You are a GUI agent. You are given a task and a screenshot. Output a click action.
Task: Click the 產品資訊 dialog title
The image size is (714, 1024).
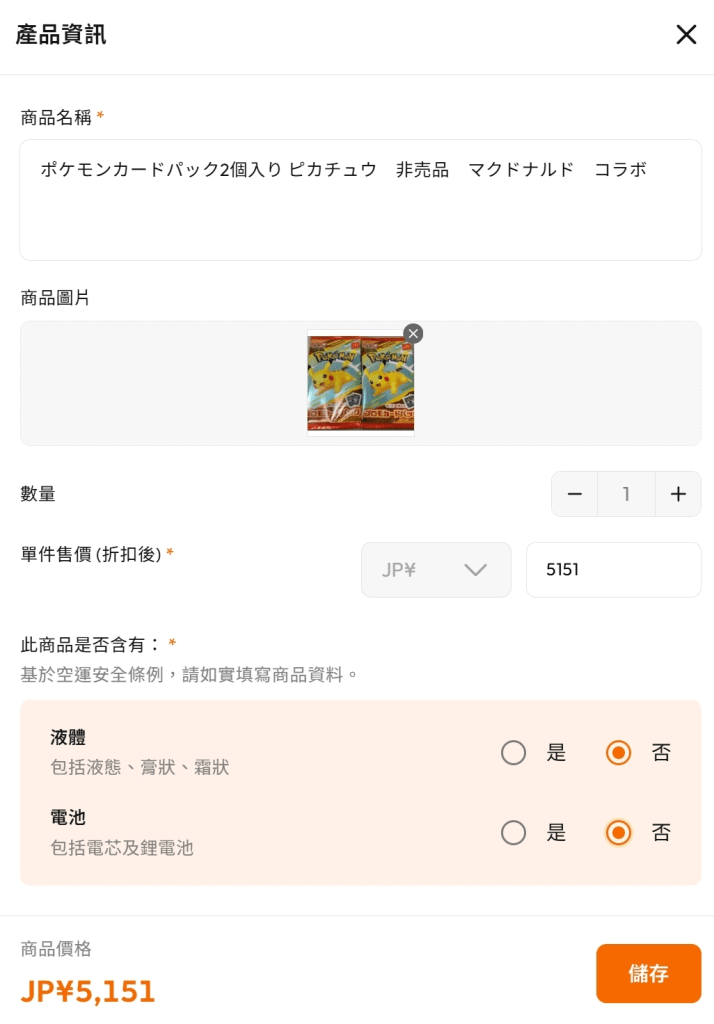click(61, 35)
